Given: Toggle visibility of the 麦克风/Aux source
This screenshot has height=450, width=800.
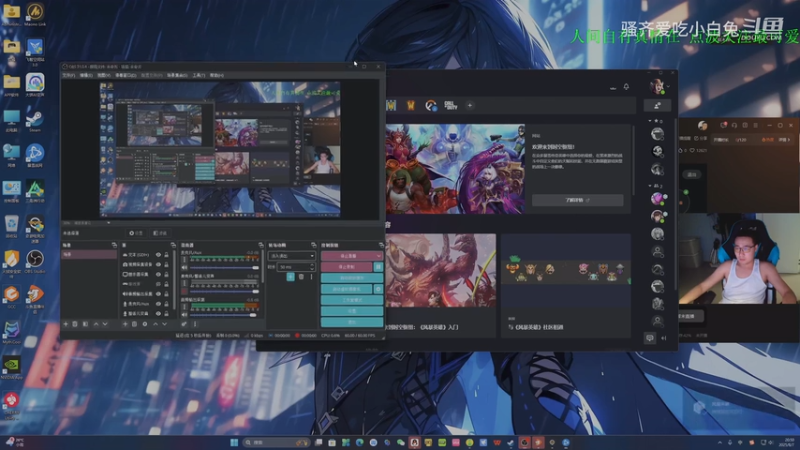Looking at the screenshot, I should 158,304.
